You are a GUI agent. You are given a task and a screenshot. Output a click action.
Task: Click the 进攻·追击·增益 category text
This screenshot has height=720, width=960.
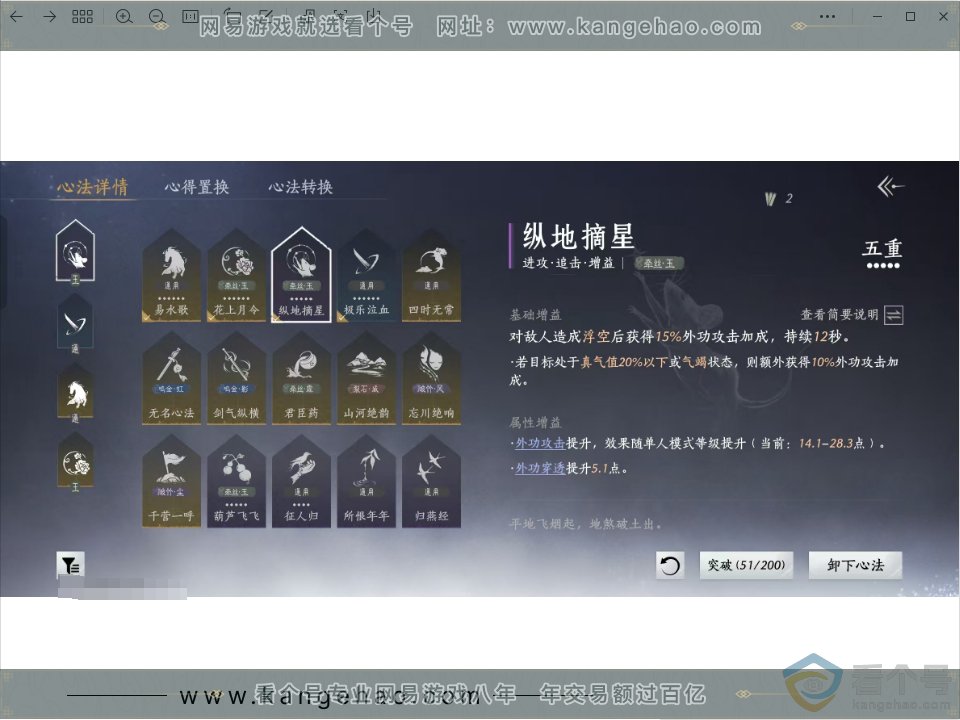point(568,263)
